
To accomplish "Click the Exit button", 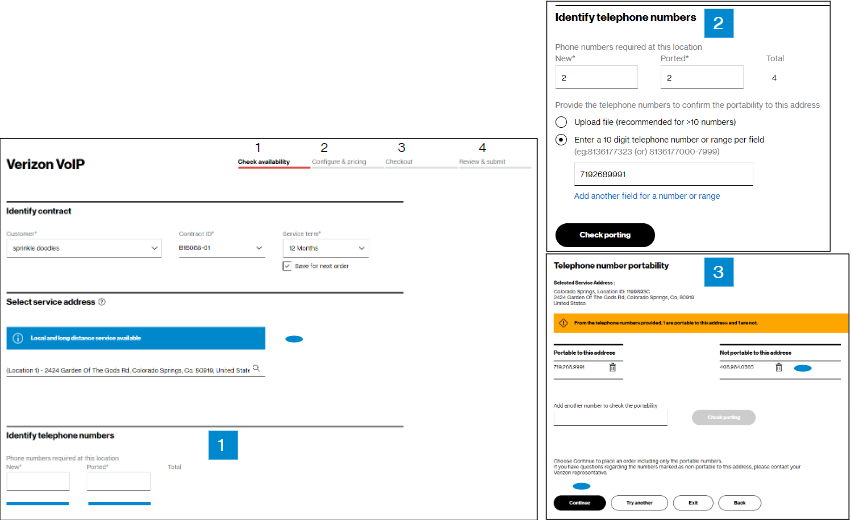I will (x=693, y=503).
